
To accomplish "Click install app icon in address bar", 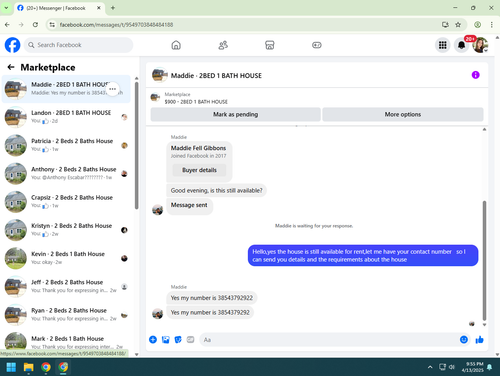I will (445, 25).
